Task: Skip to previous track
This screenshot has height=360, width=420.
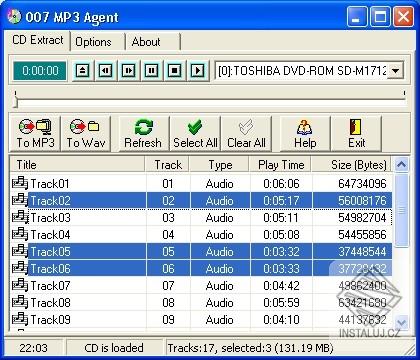Action: [x=105, y=71]
